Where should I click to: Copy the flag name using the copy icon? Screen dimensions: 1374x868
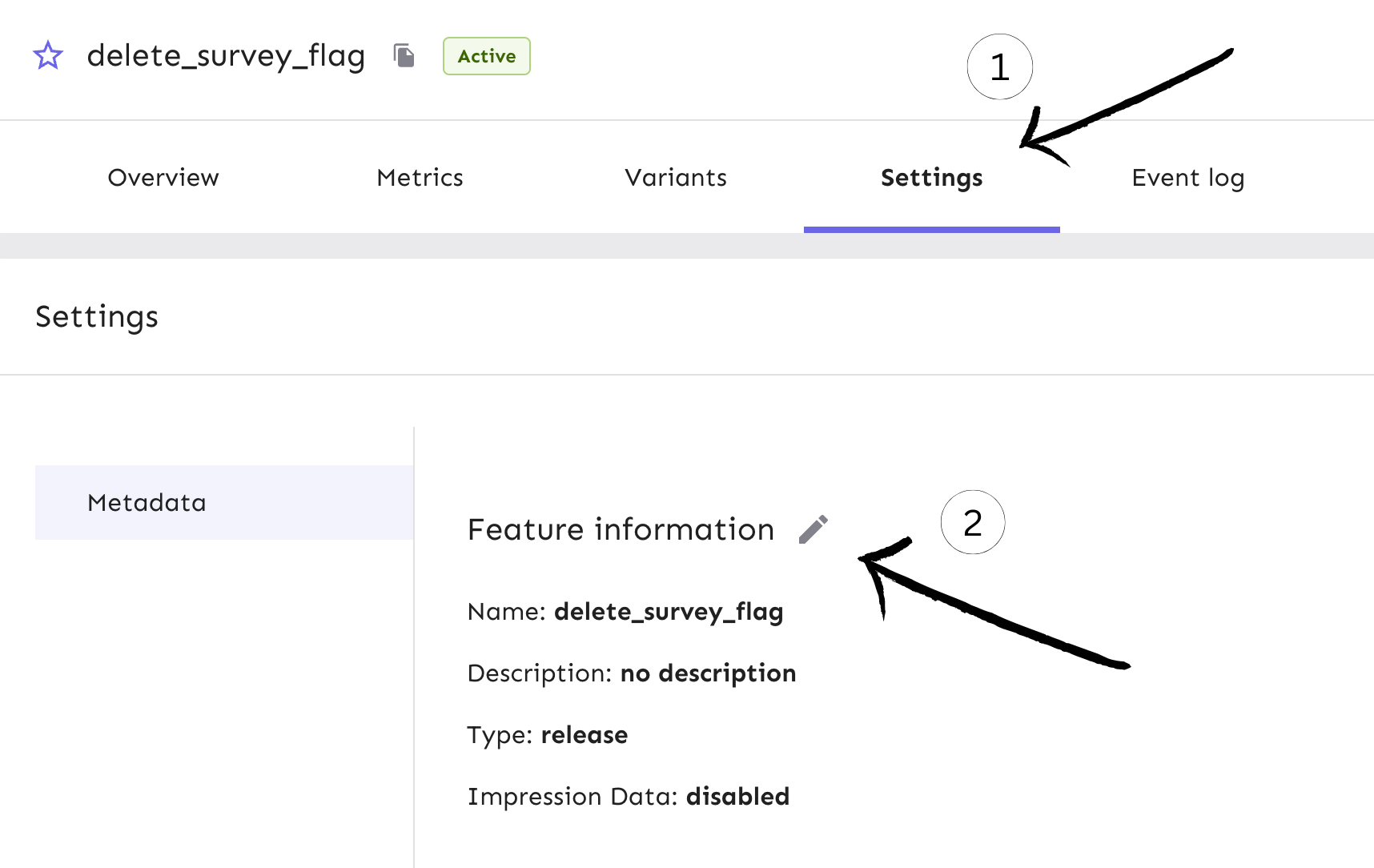pos(404,55)
